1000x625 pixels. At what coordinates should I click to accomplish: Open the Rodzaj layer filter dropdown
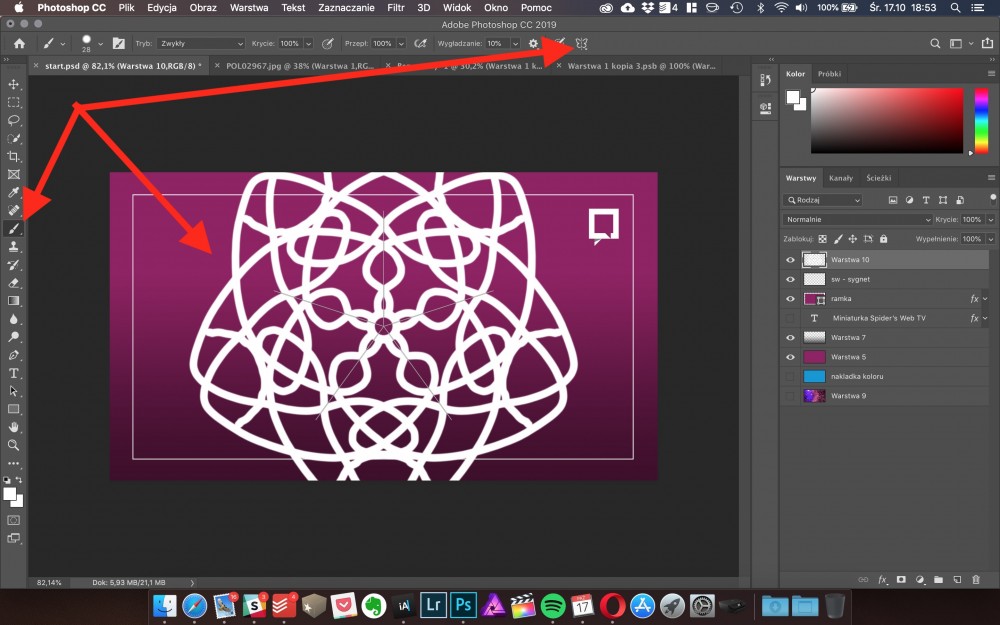pos(823,200)
